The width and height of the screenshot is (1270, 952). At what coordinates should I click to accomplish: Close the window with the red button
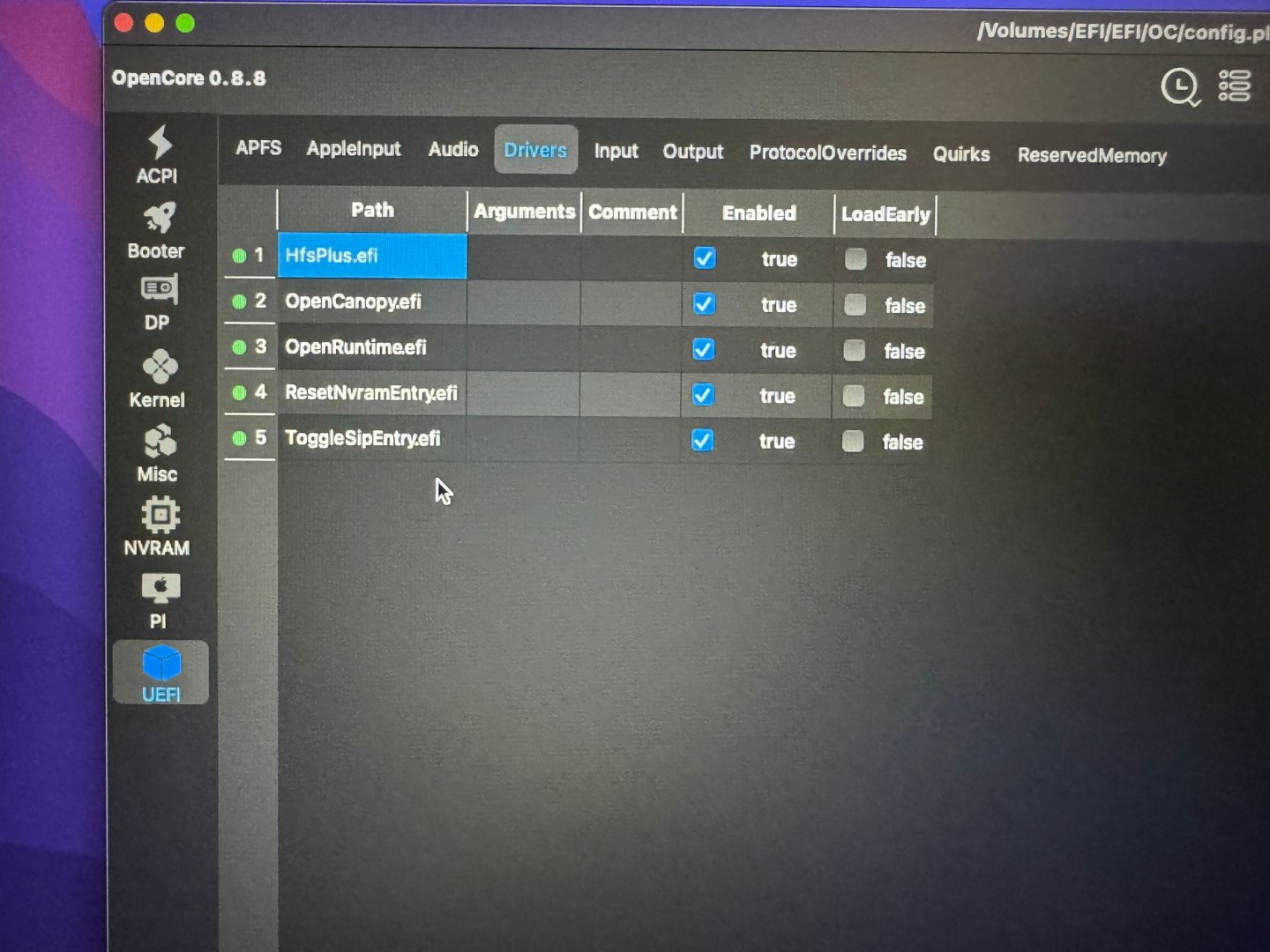pyautogui.click(x=123, y=23)
